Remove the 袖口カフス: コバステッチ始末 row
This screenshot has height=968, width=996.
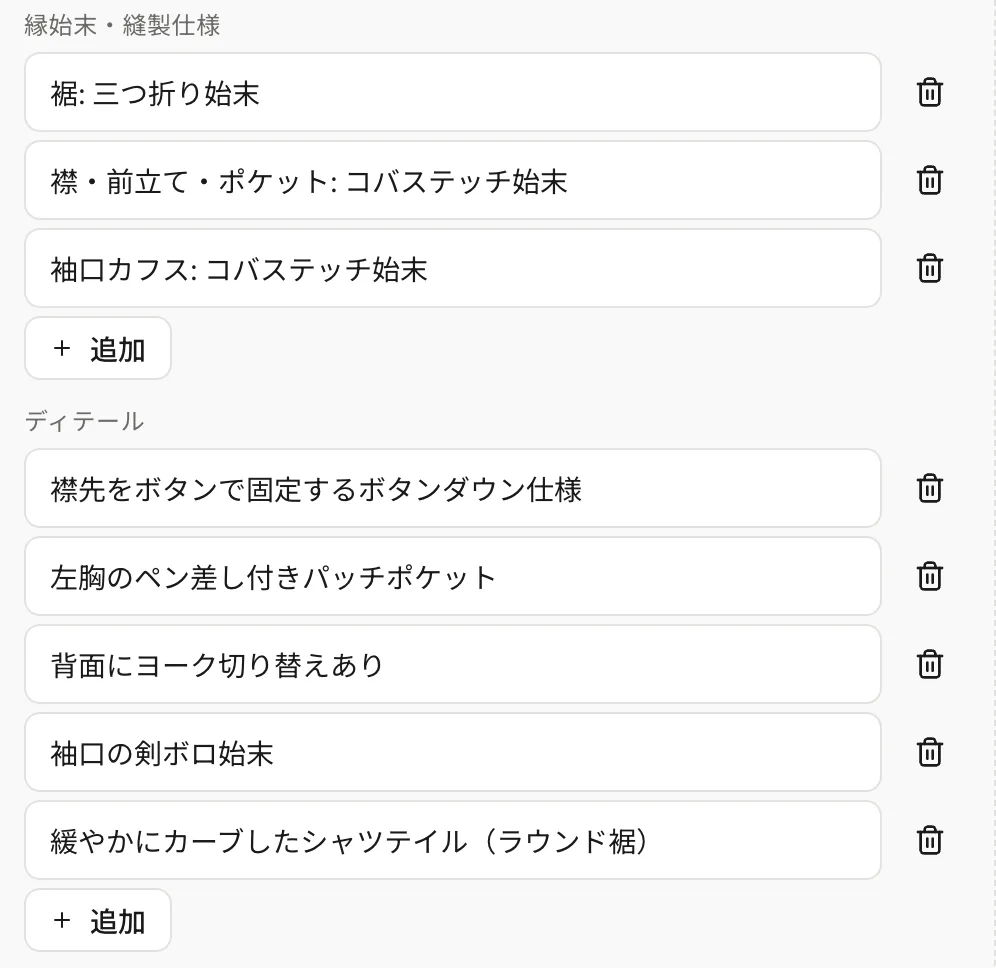click(x=929, y=269)
